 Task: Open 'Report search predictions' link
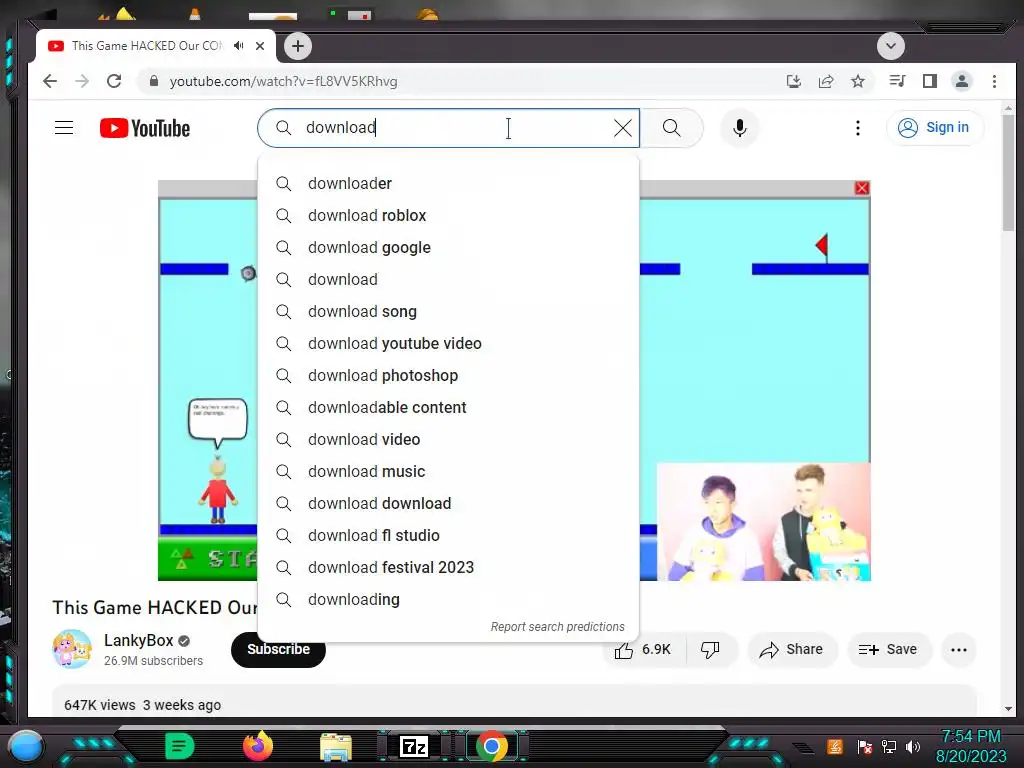pos(557,627)
